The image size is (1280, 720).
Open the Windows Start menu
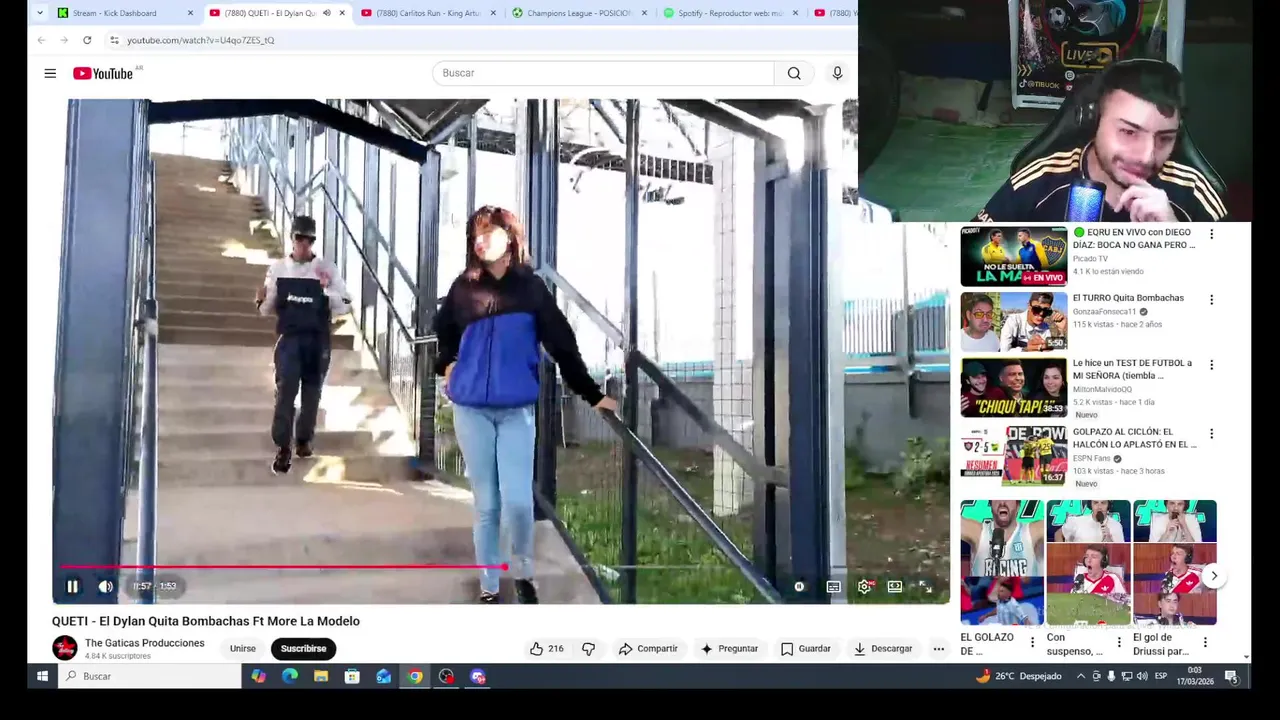[x=42, y=677]
